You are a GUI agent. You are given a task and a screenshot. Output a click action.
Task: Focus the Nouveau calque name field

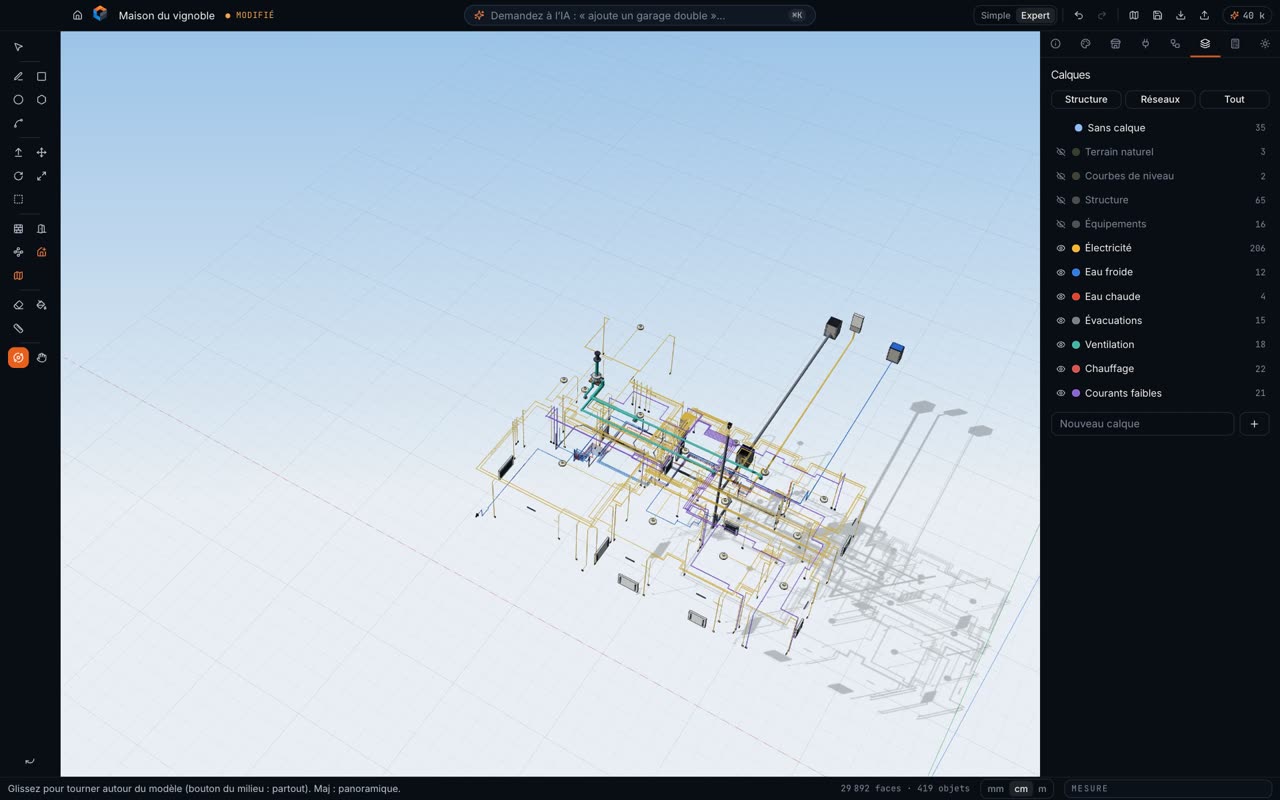[x=1142, y=424]
